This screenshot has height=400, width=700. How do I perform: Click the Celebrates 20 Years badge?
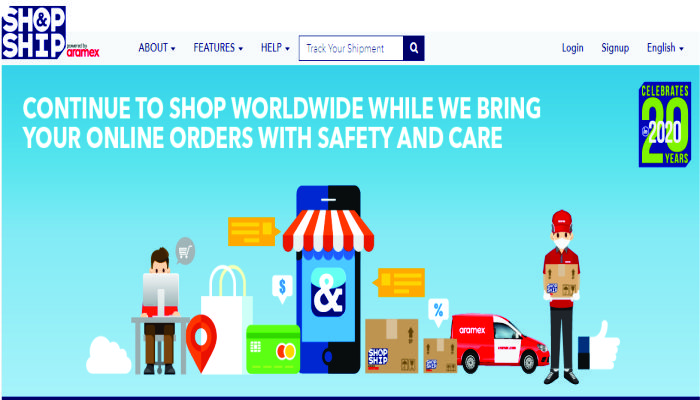point(665,125)
